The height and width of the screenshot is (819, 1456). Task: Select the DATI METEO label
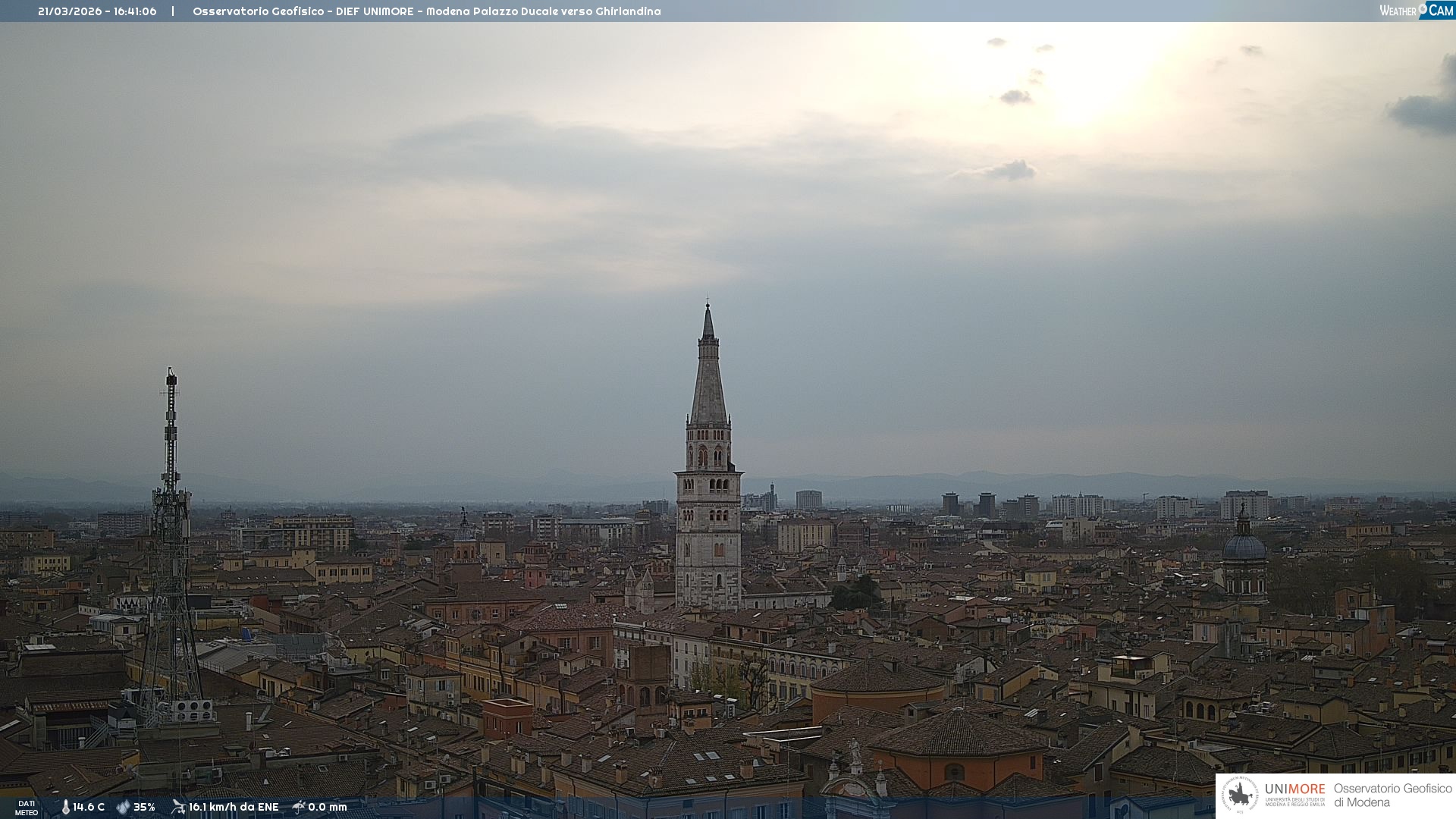tap(27, 808)
